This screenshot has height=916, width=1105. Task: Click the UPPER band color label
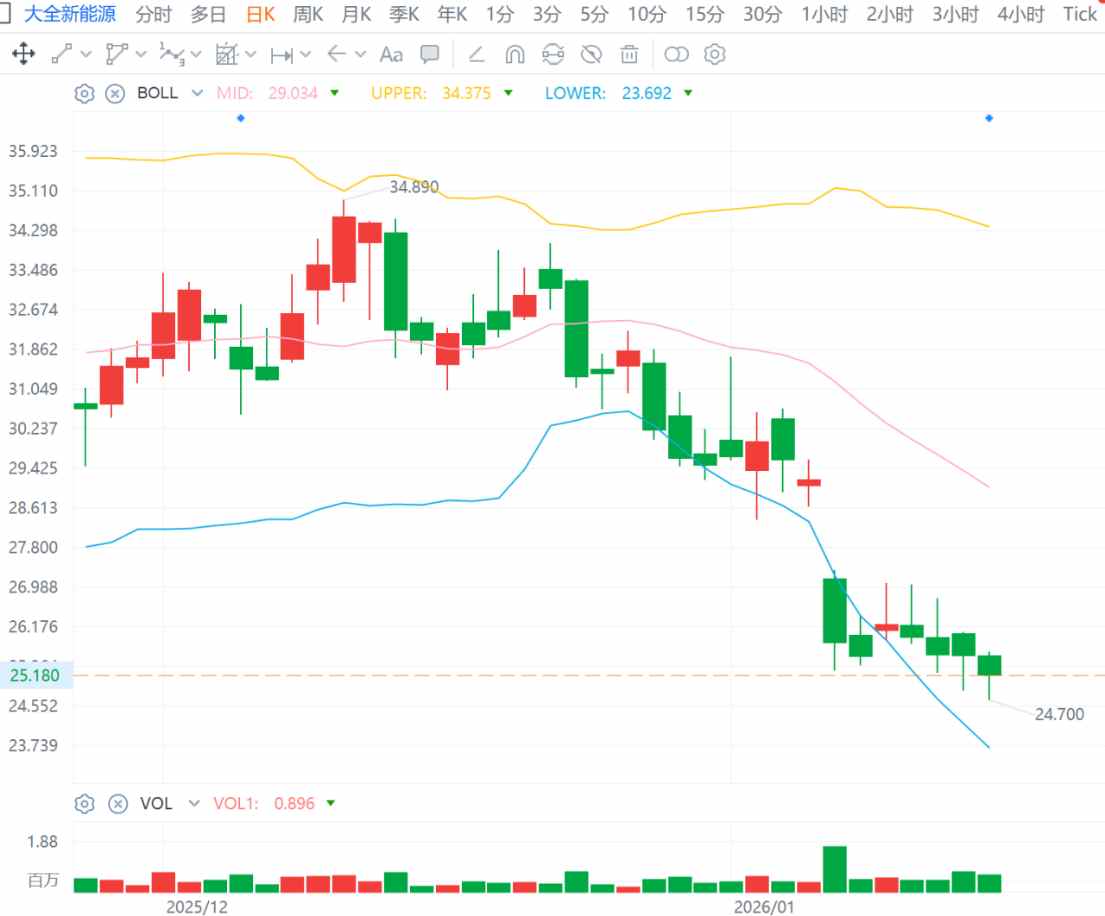point(398,93)
